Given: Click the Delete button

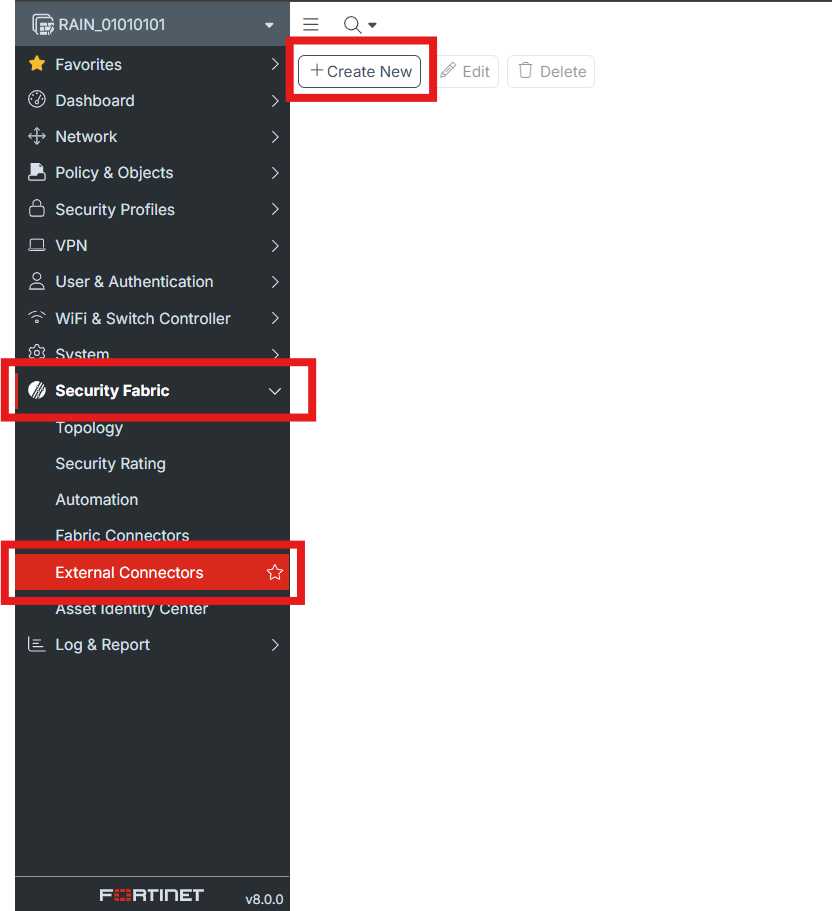Looking at the screenshot, I should click(551, 71).
